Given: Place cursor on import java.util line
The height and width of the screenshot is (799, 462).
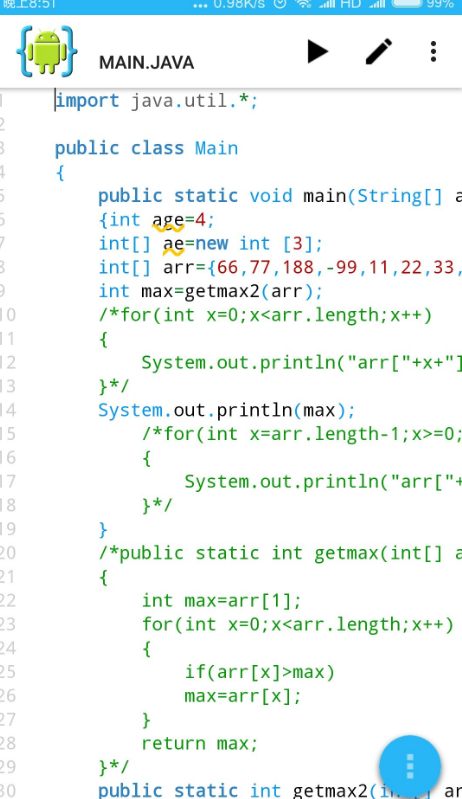Looking at the screenshot, I should (157, 100).
